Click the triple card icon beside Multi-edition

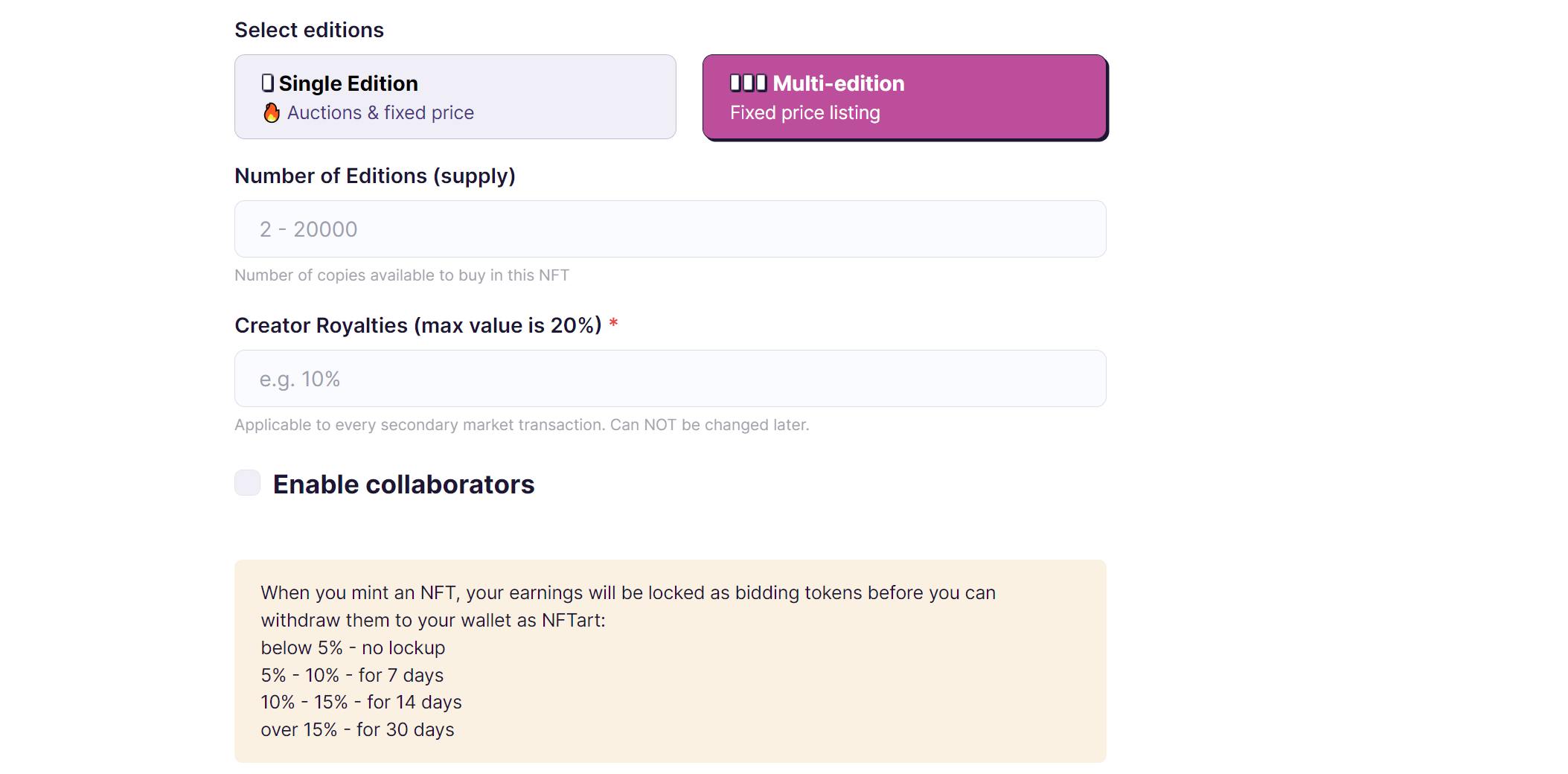click(x=748, y=83)
